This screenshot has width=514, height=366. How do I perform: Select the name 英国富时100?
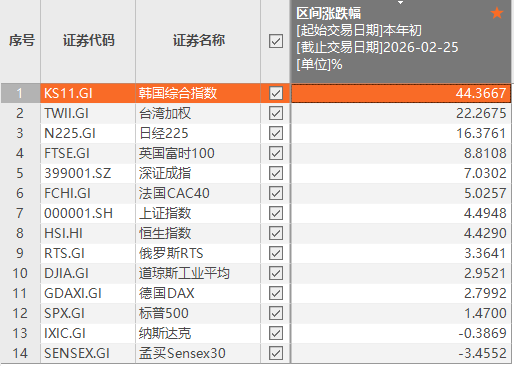tap(177, 153)
